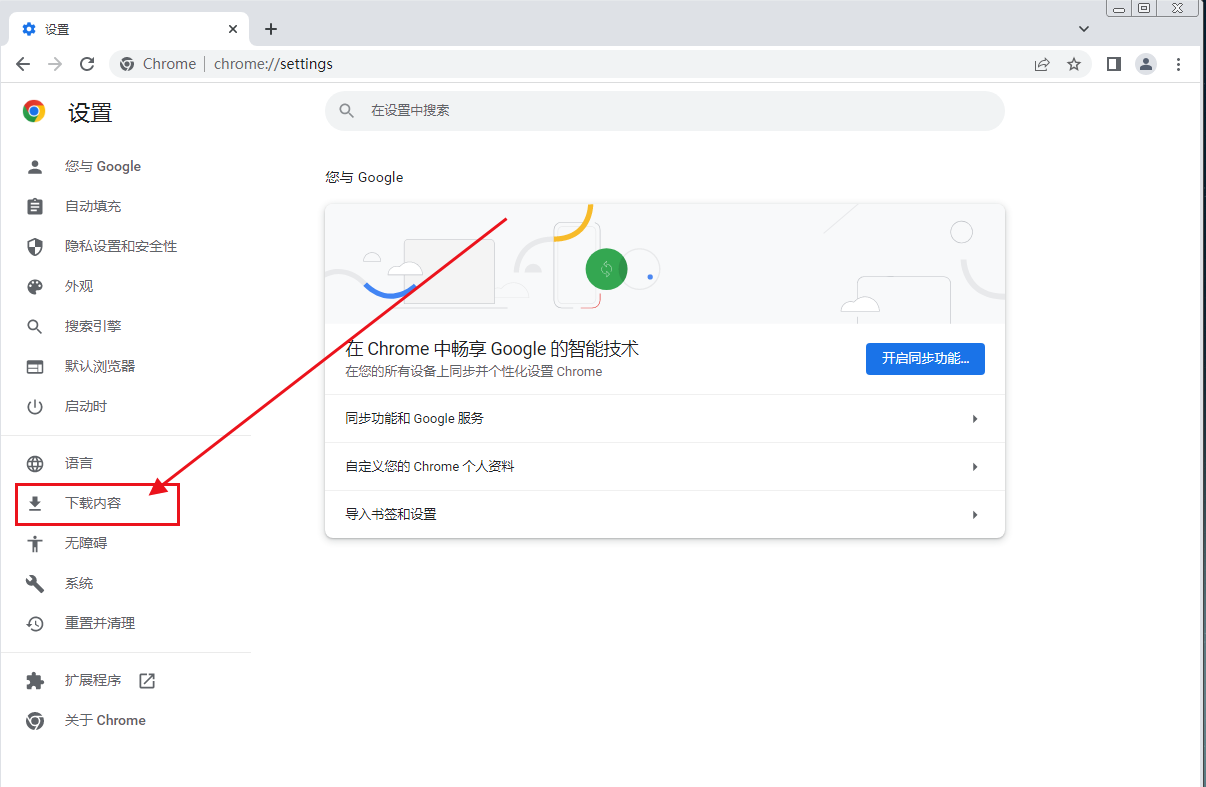Click the puzzle icon for 扩展程序
The width and height of the screenshot is (1206, 787).
pyautogui.click(x=35, y=681)
